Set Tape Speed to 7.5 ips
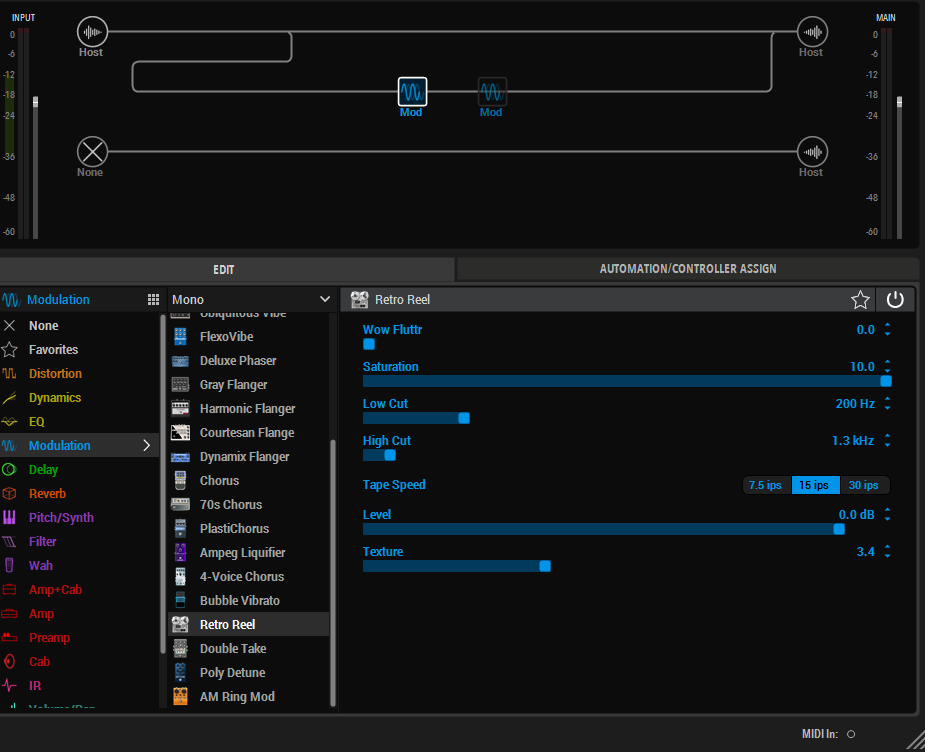 click(766, 485)
